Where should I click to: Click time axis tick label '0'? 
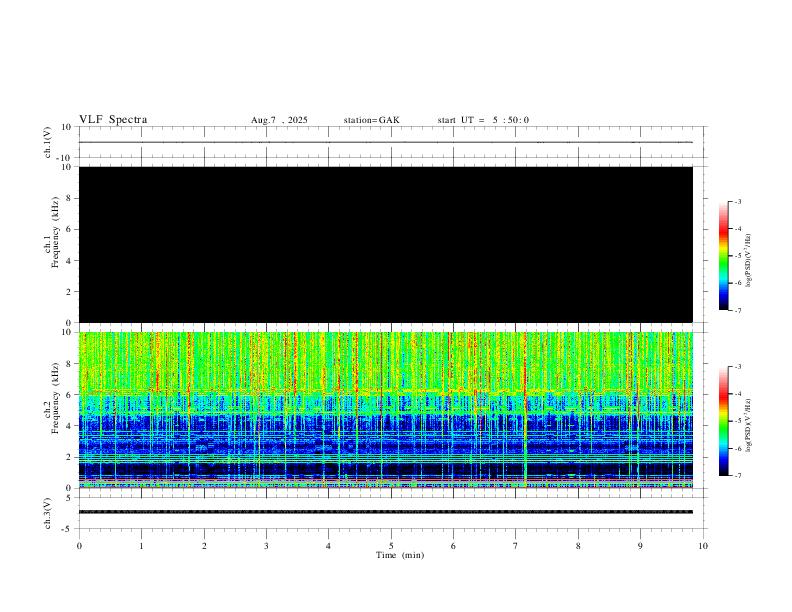click(79, 546)
